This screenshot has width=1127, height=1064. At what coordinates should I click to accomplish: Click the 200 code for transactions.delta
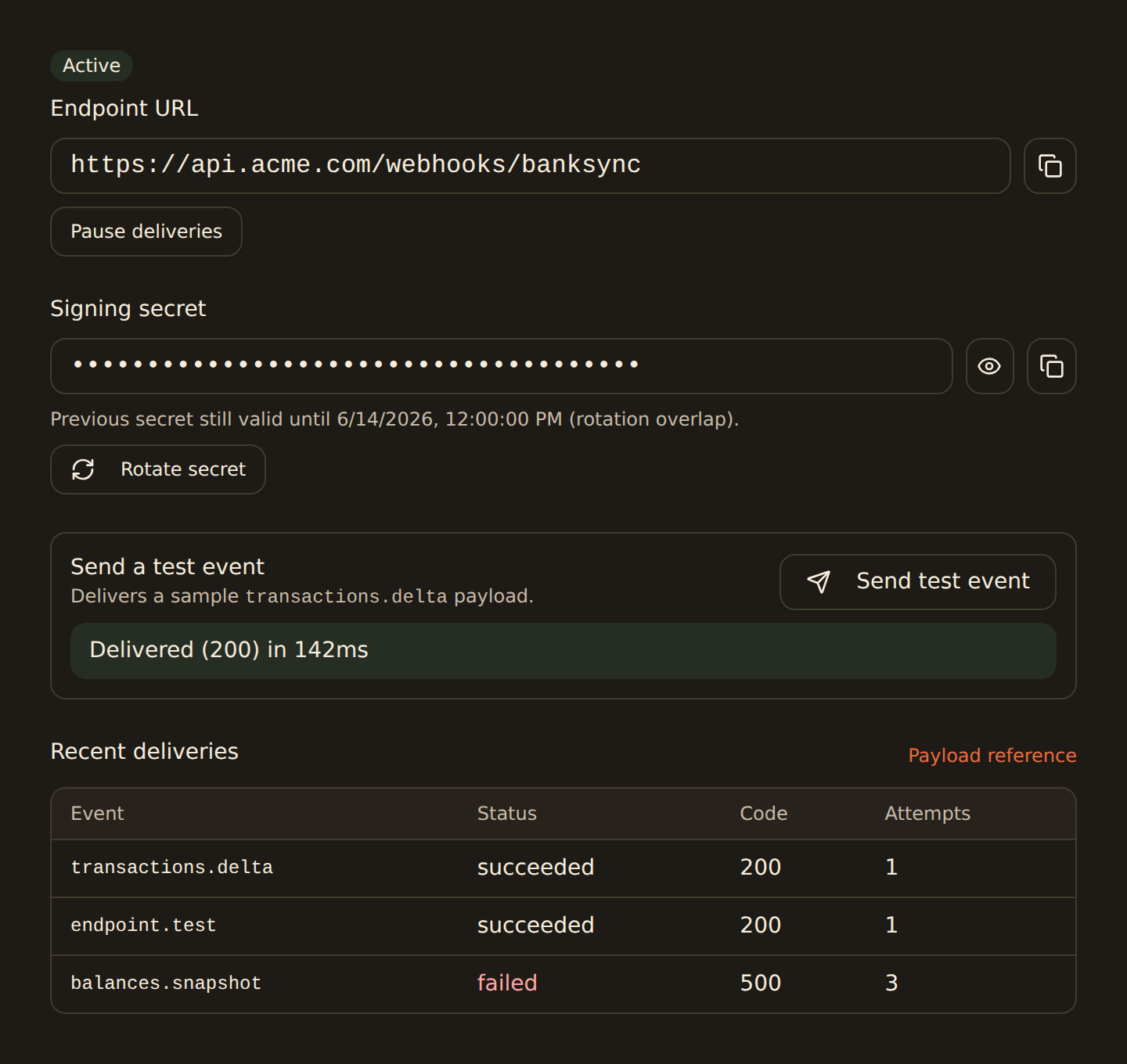761,868
